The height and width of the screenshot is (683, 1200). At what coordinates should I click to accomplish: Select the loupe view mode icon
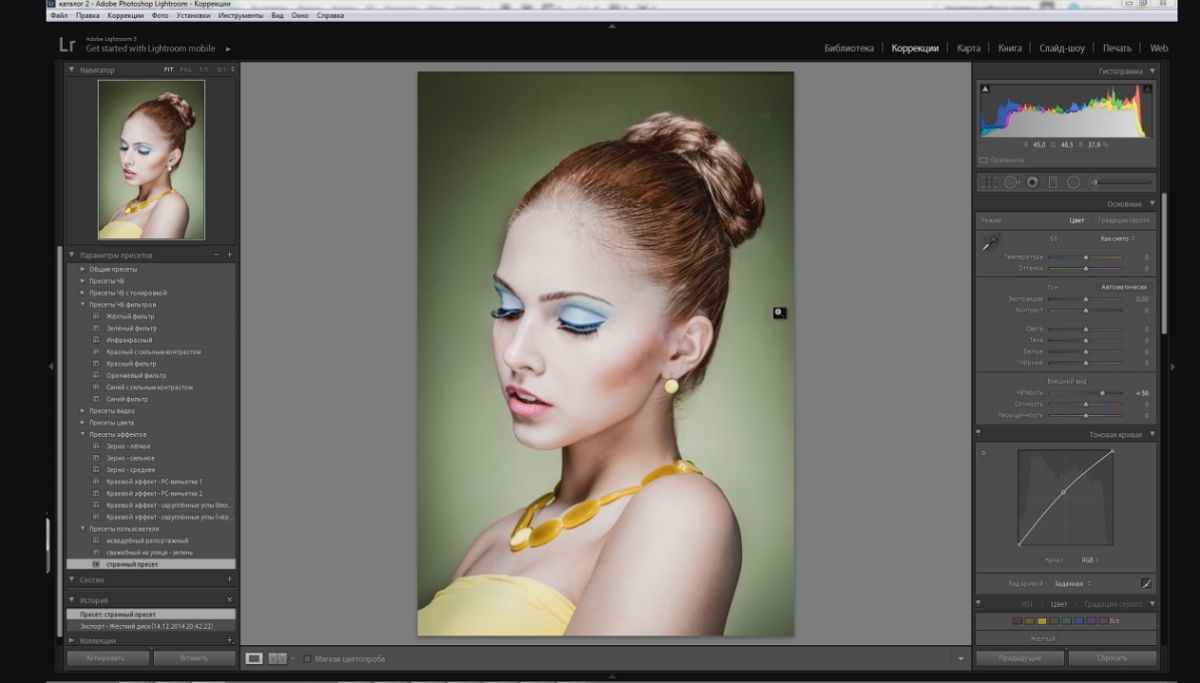pos(254,658)
